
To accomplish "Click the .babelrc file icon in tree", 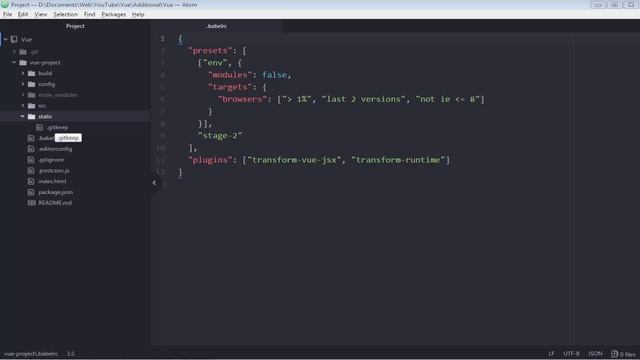I will click(31, 138).
